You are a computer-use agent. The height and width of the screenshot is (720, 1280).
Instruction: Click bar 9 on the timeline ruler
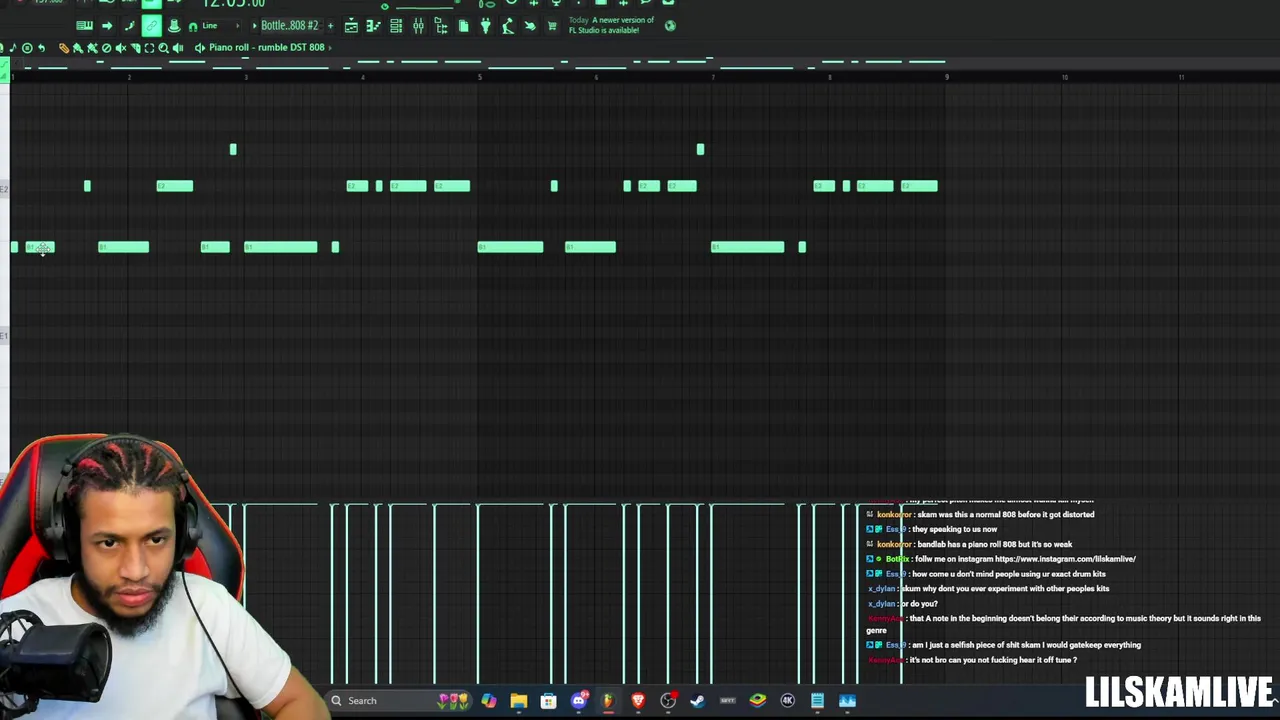point(947,77)
